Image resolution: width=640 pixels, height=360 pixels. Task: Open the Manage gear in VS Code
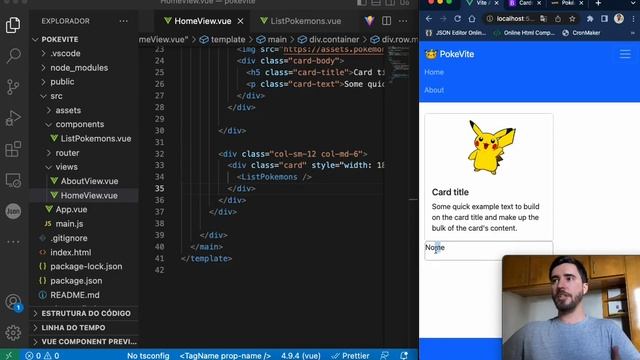coord(13,333)
